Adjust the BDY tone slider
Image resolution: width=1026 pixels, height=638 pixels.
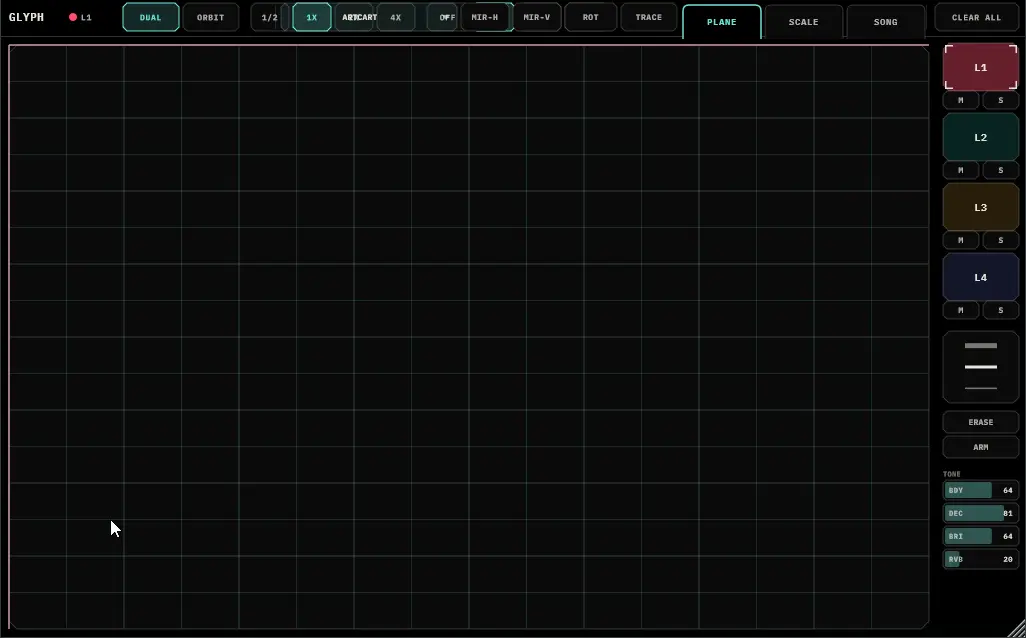click(x=980, y=490)
